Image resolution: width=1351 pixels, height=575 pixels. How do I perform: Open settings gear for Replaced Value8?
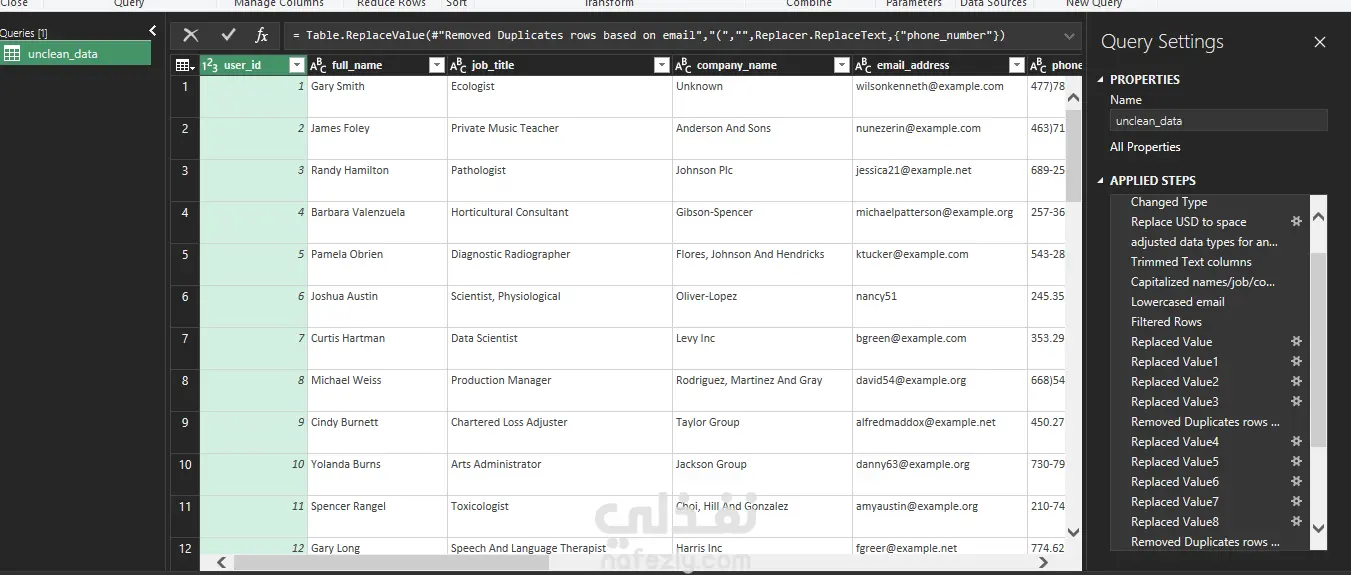pos(1296,522)
